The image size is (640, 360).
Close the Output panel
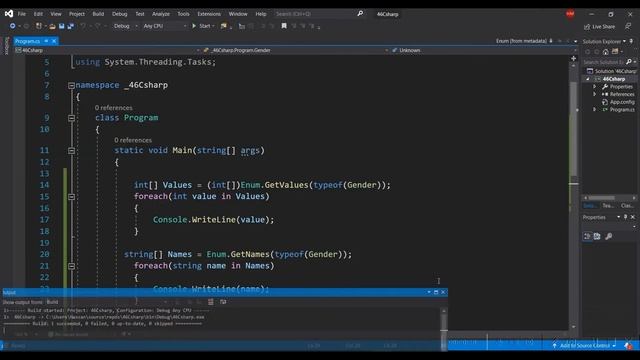pos(443,292)
